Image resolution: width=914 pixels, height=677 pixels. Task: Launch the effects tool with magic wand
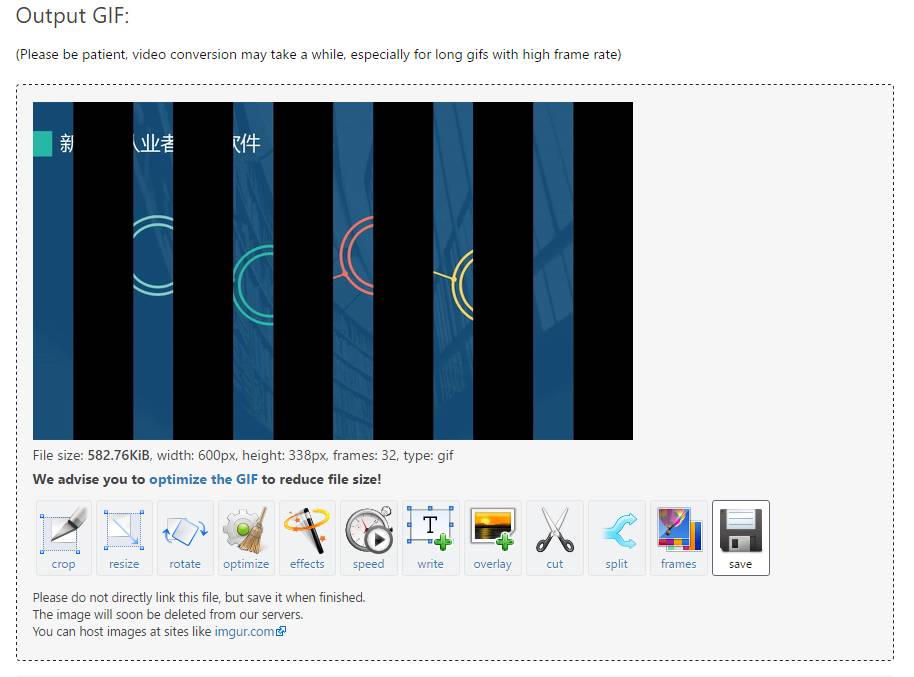pyautogui.click(x=307, y=537)
